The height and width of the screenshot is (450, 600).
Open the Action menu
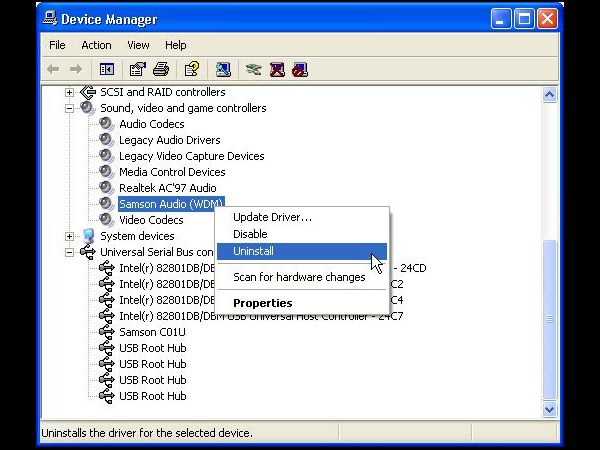coord(96,45)
